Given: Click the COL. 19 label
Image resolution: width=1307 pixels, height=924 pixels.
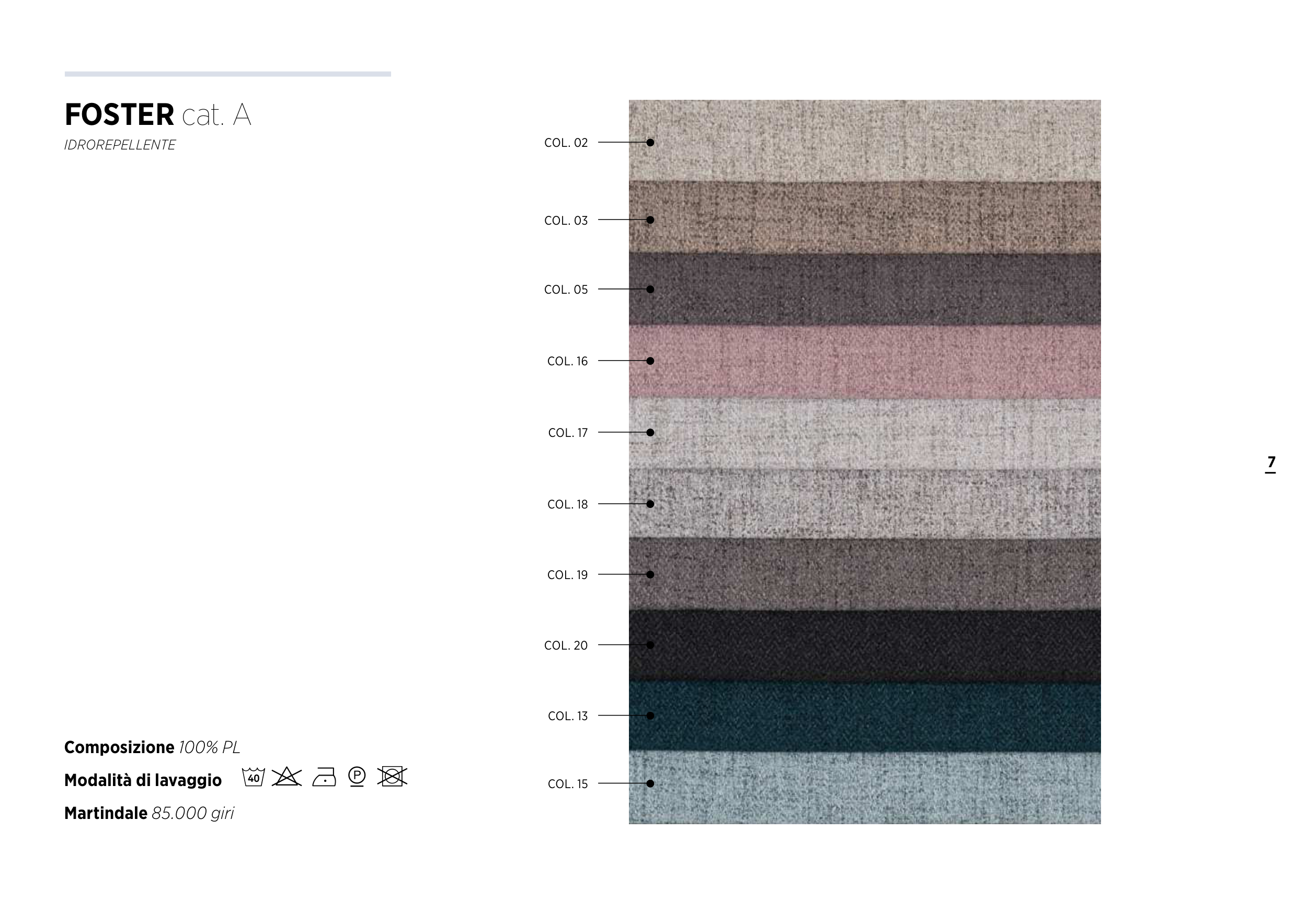Looking at the screenshot, I should point(567,575).
